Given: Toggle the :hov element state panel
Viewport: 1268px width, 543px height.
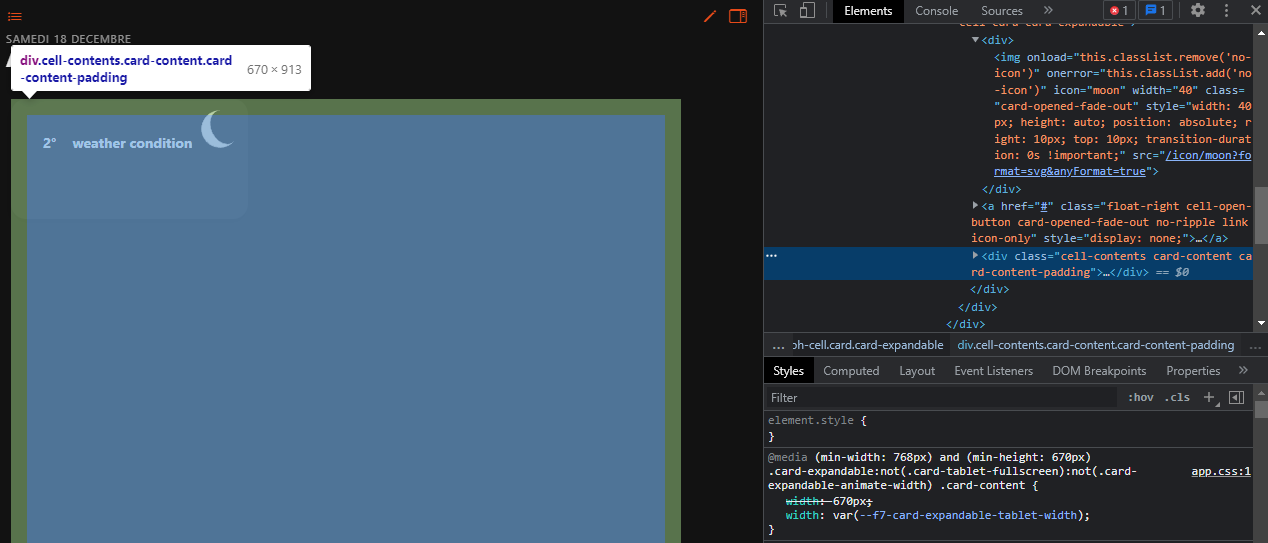Looking at the screenshot, I should click(x=1140, y=397).
